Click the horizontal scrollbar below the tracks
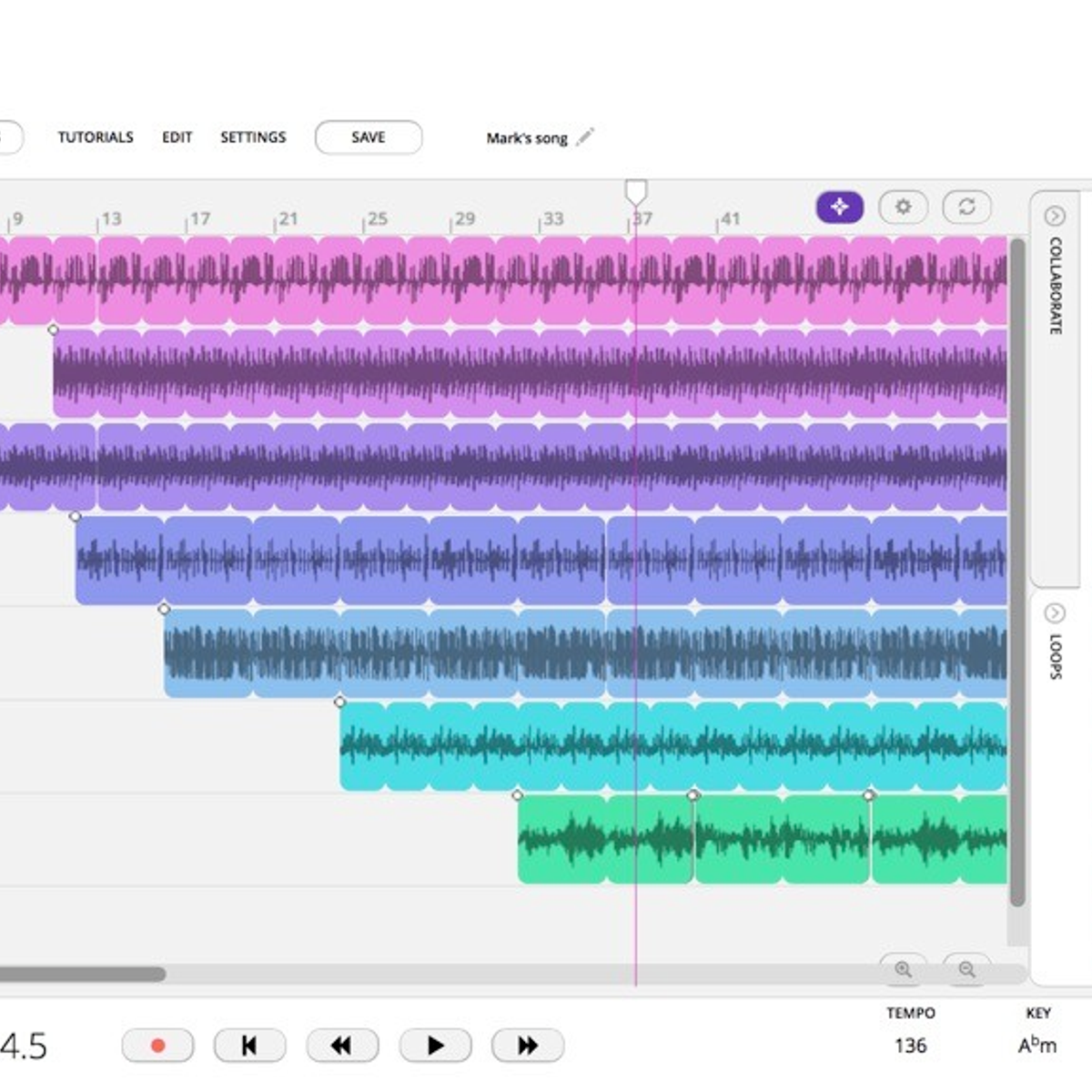The height and width of the screenshot is (1092, 1092). [x=82, y=972]
